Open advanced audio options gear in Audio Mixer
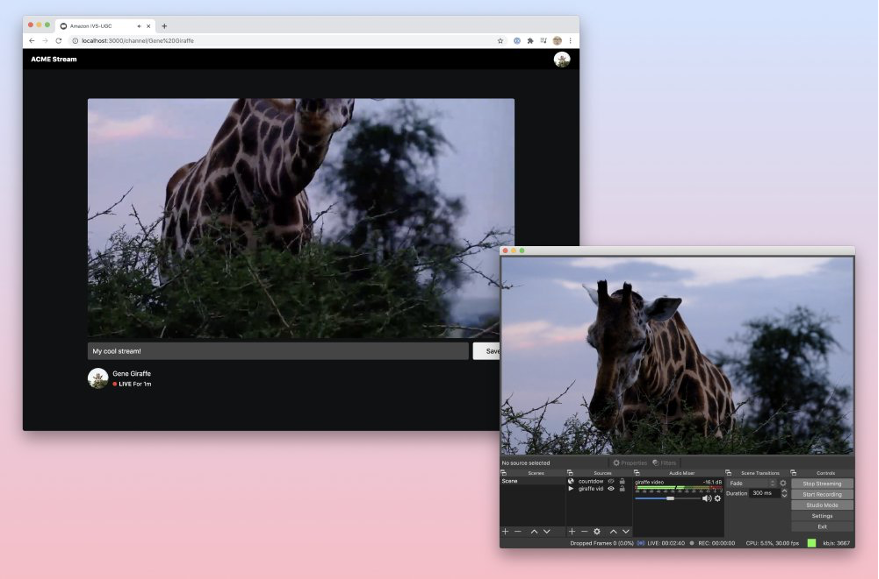Screen dimensions: 879x579 point(716,498)
